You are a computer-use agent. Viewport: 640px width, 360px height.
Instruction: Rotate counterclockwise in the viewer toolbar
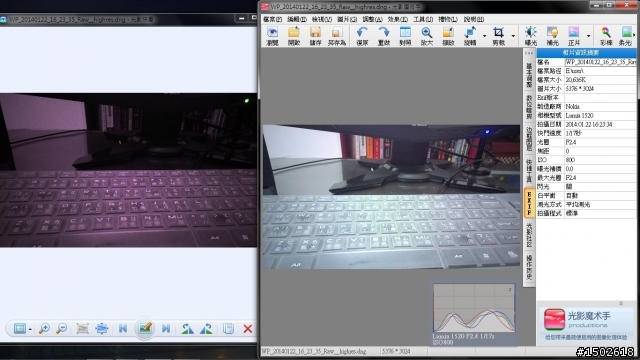188,329
